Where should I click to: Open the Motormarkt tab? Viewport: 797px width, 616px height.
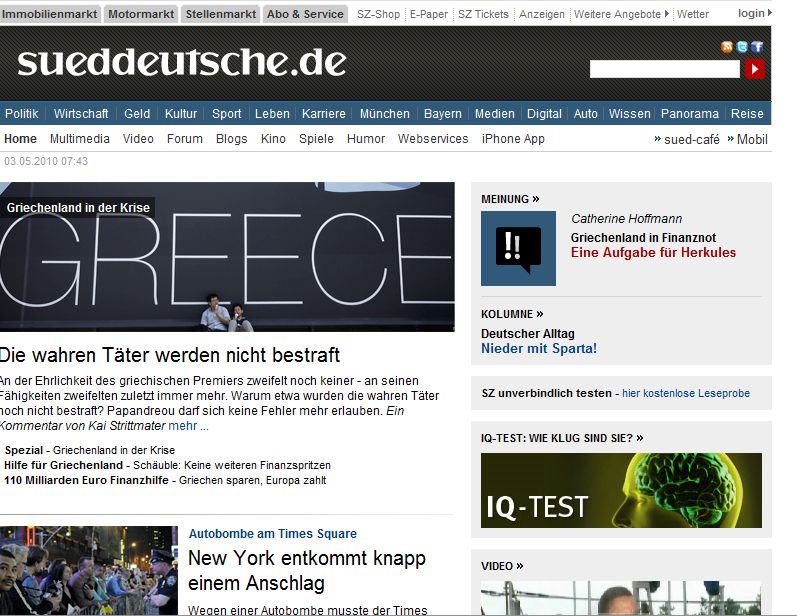pyautogui.click(x=141, y=14)
